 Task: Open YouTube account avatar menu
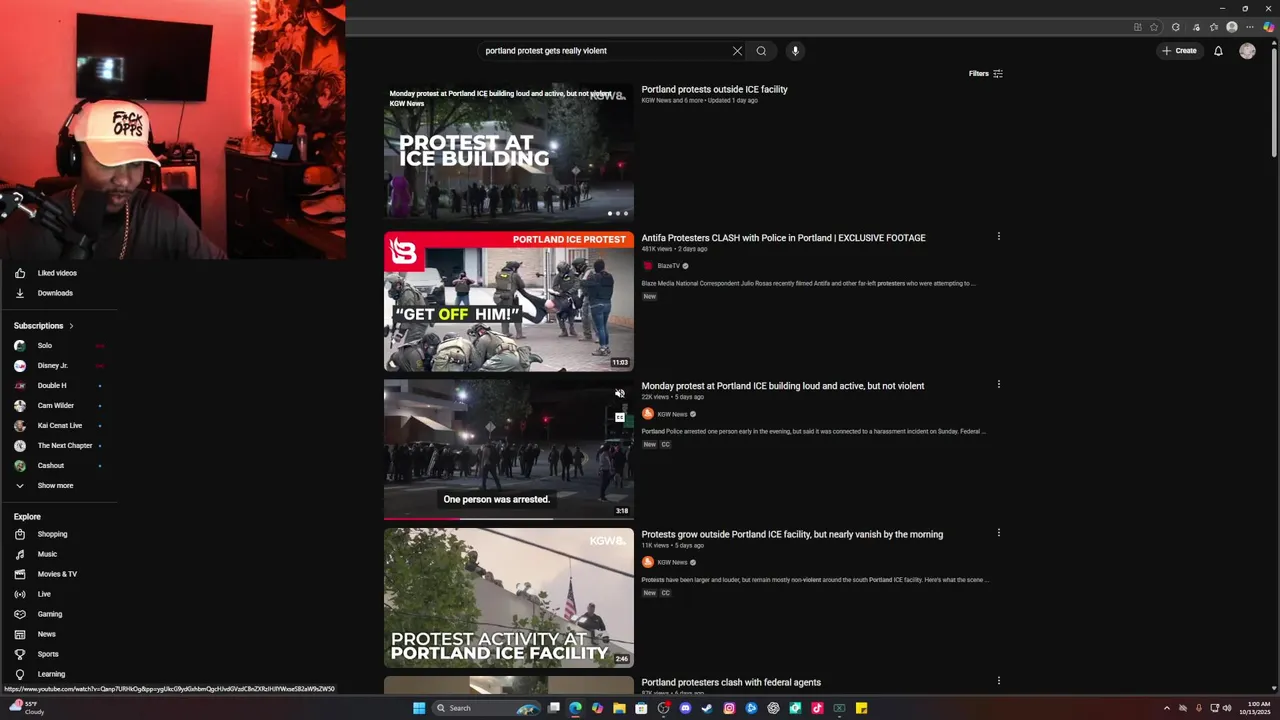click(1247, 51)
